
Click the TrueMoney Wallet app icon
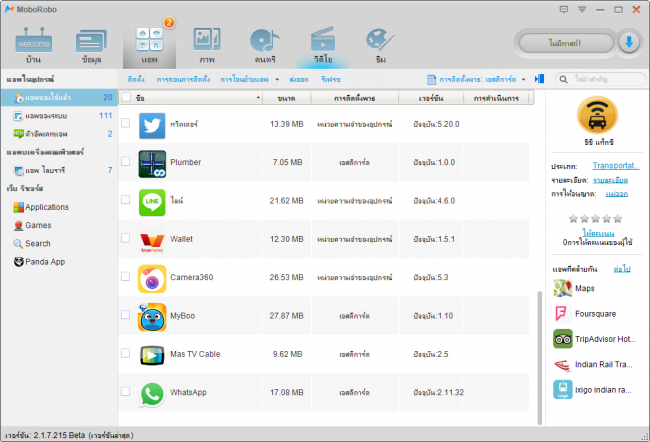[x=152, y=240]
